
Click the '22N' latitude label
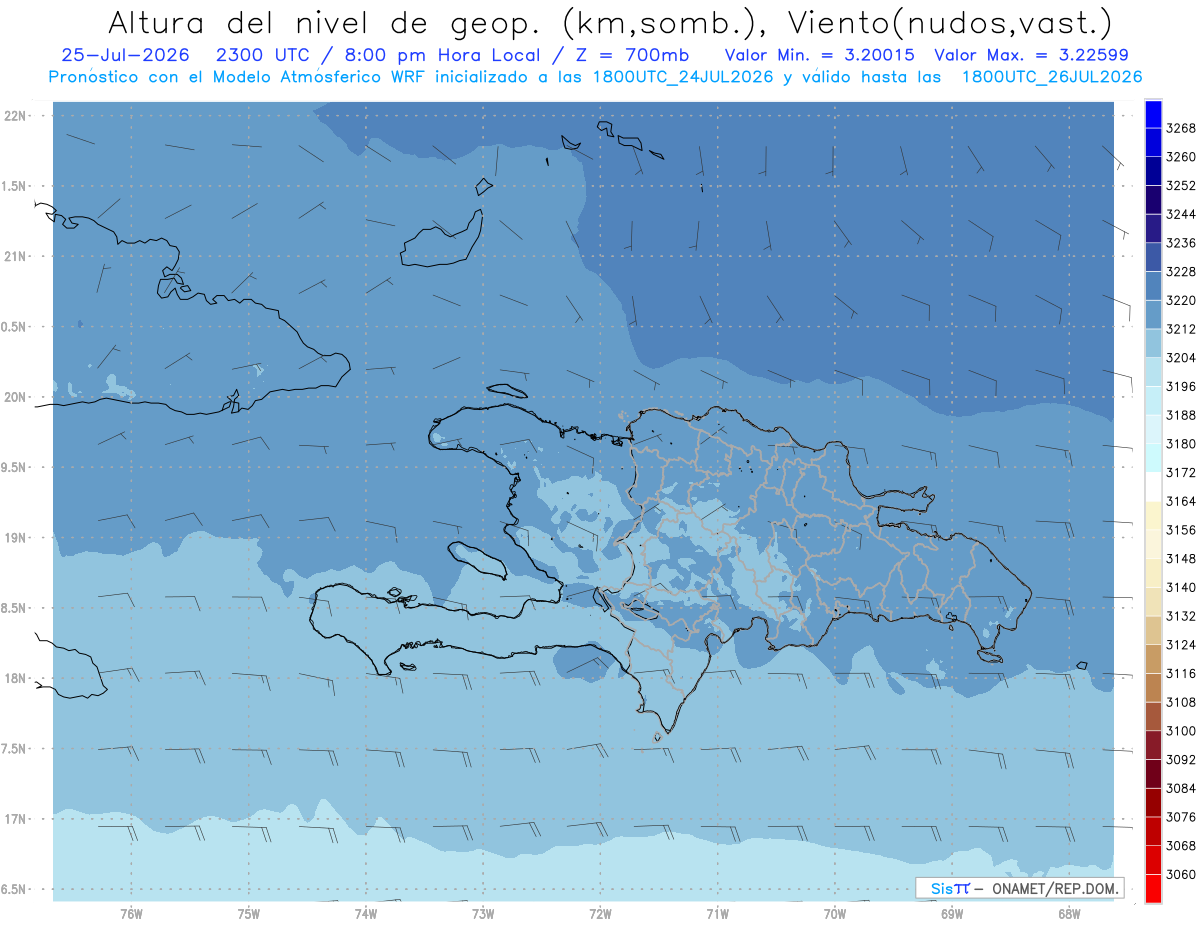coord(15,115)
